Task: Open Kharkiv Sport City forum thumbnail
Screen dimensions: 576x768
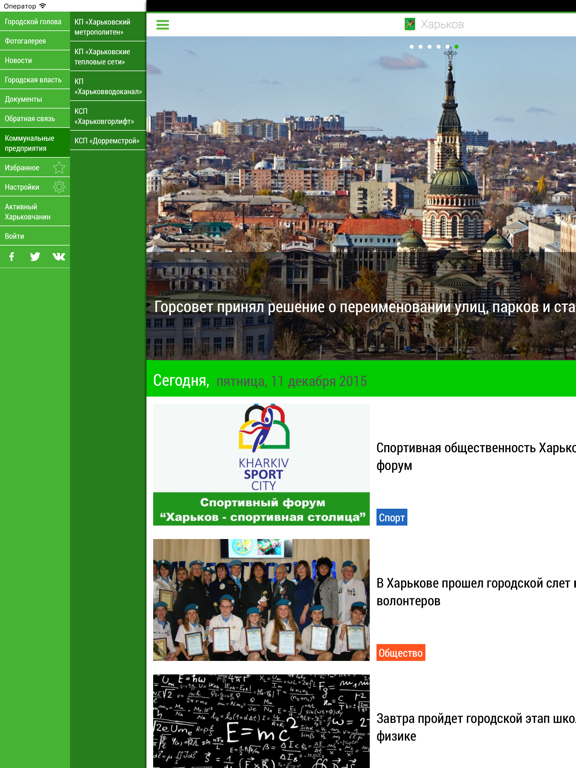Action: (261, 464)
